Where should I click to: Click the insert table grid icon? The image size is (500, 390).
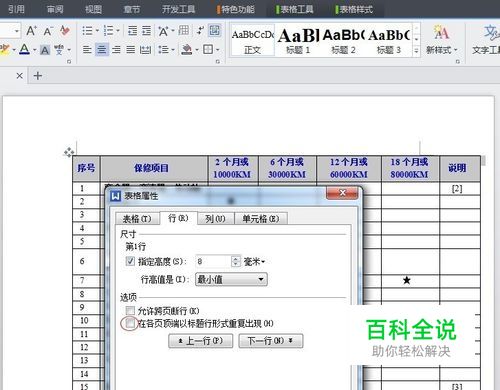(183, 30)
